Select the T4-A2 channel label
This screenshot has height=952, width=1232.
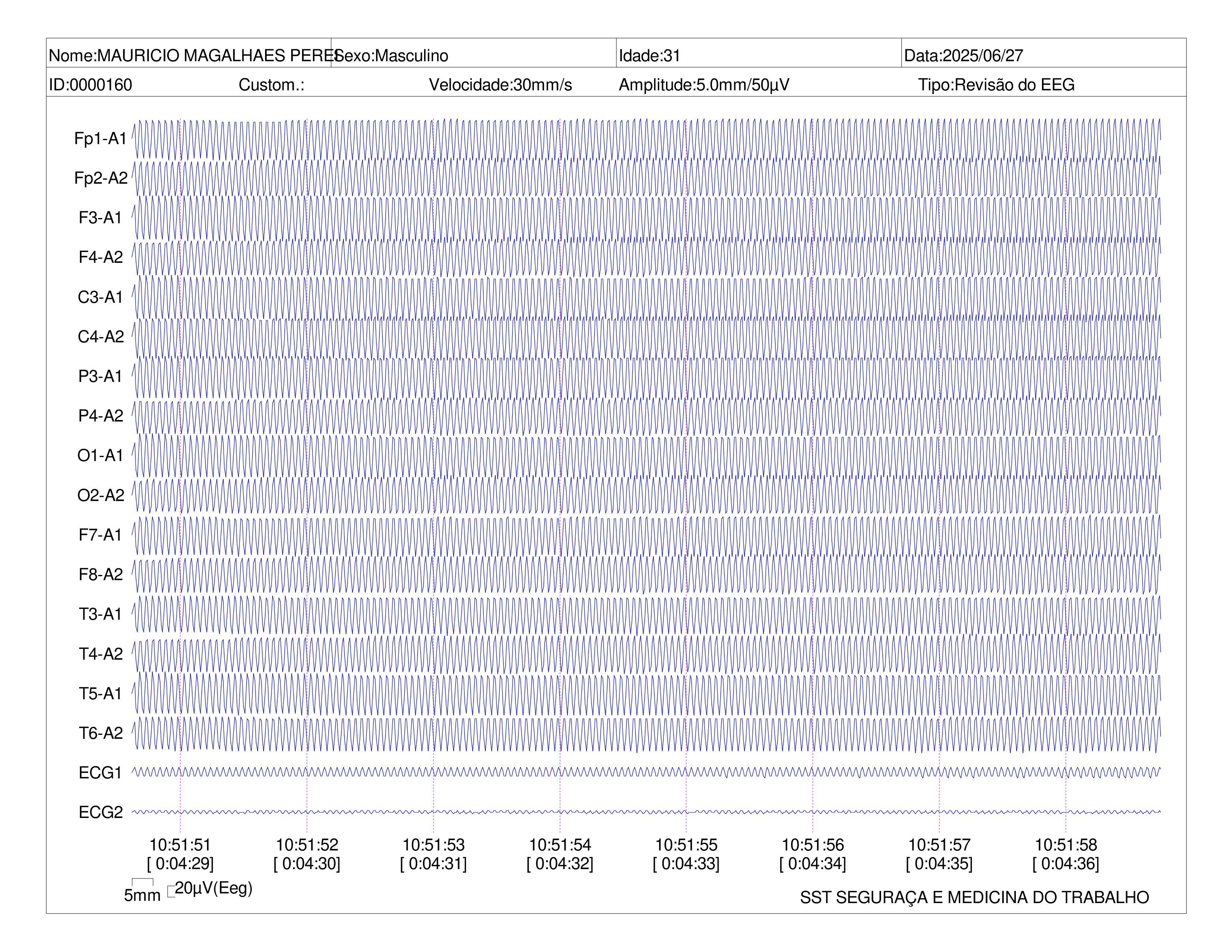pos(100,654)
